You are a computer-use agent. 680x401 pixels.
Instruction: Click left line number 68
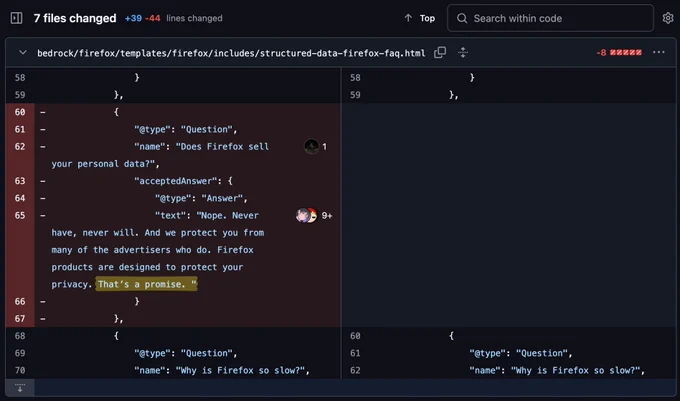pyautogui.click(x=20, y=336)
